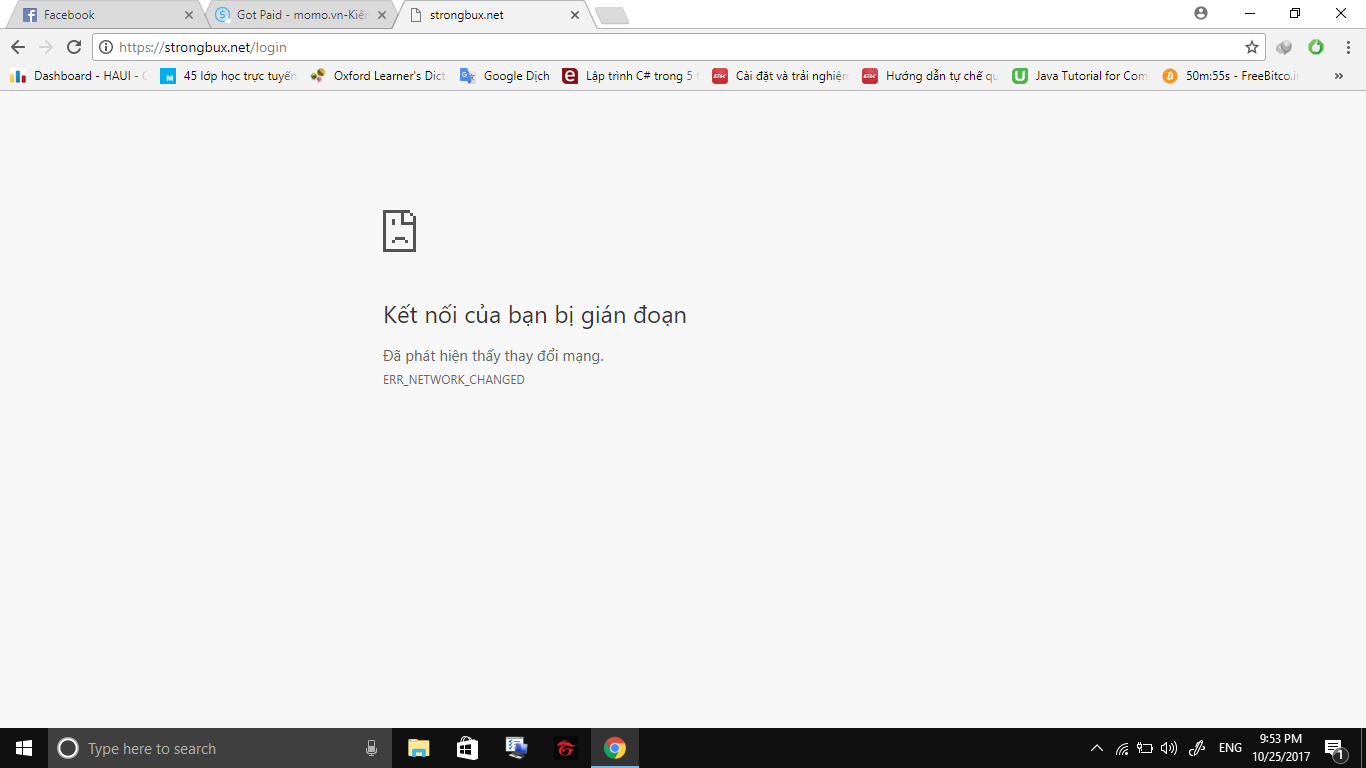Open the Google Dịch bookmark

[504, 76]
